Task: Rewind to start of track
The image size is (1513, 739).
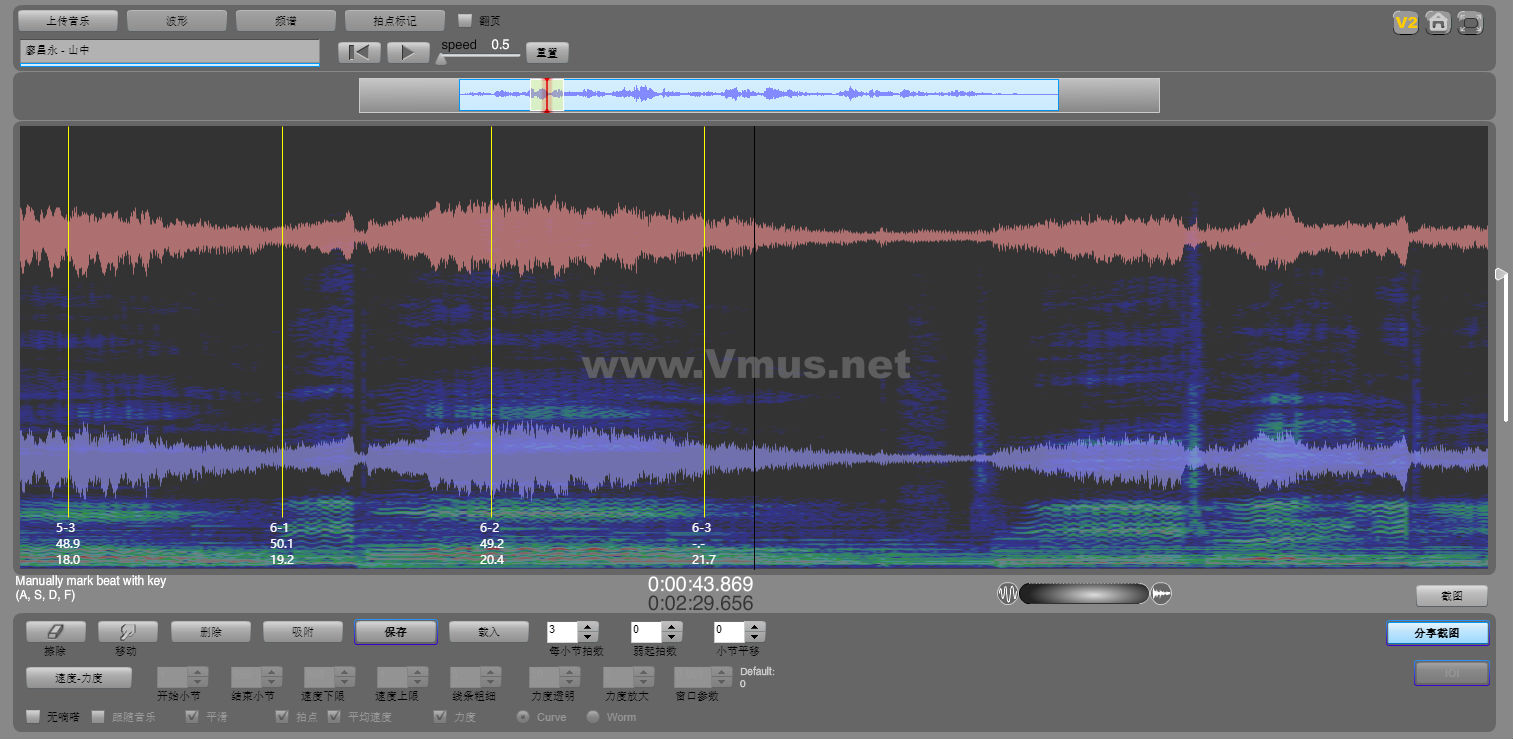Action: click(359, 52)
